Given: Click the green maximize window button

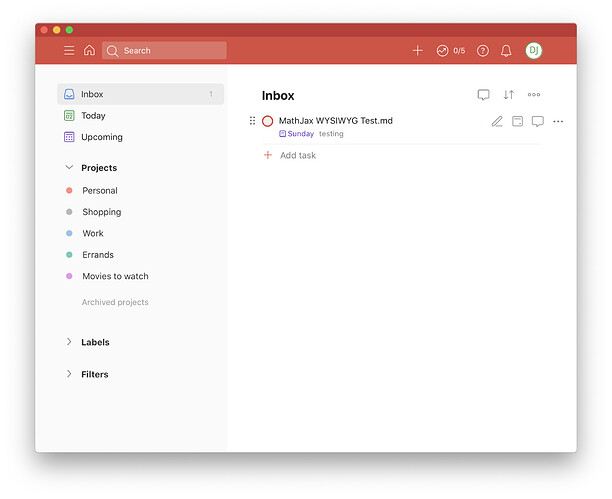Looking at the screenshot, I should pyautogui.click(x=69, y=30).
